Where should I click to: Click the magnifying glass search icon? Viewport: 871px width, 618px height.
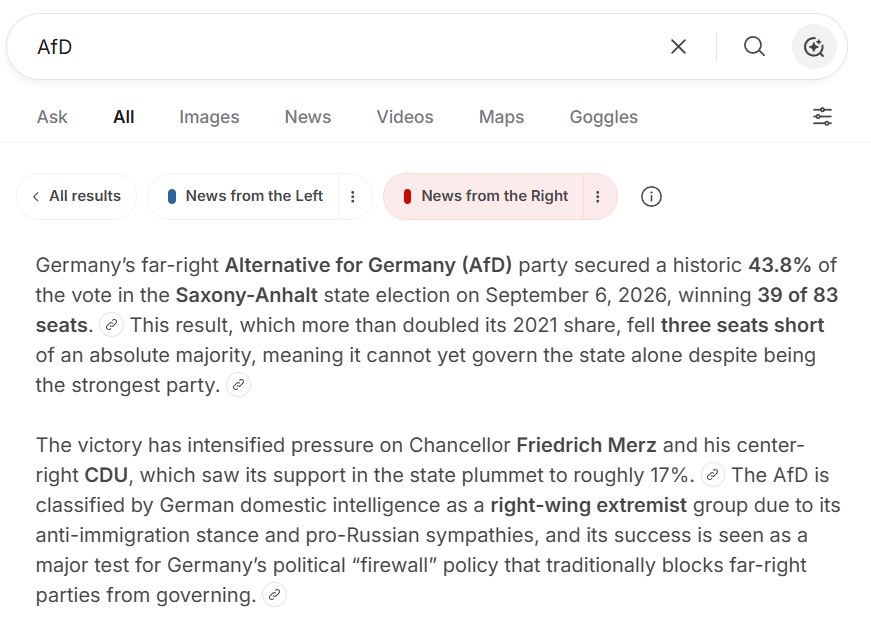tap(754, 47)
